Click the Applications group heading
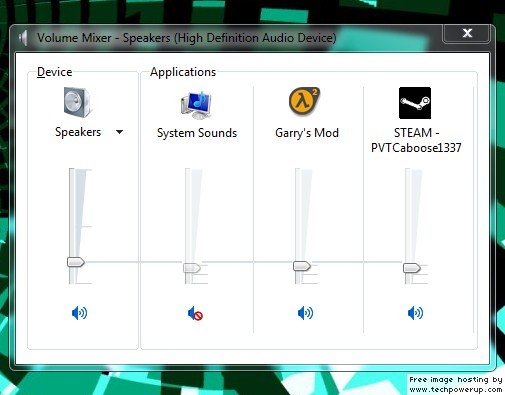 click(x=183, y=72)
